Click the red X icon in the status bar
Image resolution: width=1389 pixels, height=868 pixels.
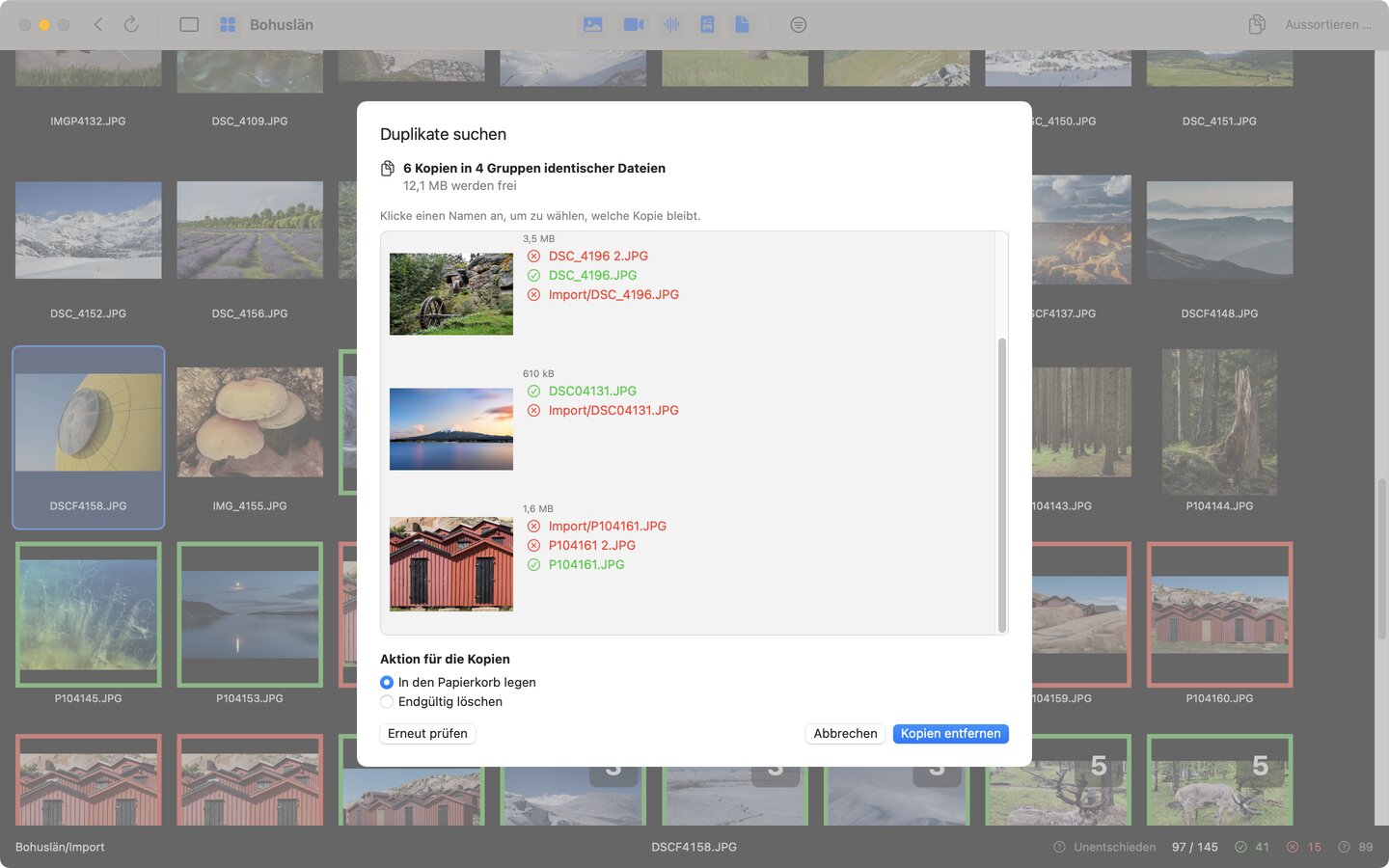pos(1293,847)
